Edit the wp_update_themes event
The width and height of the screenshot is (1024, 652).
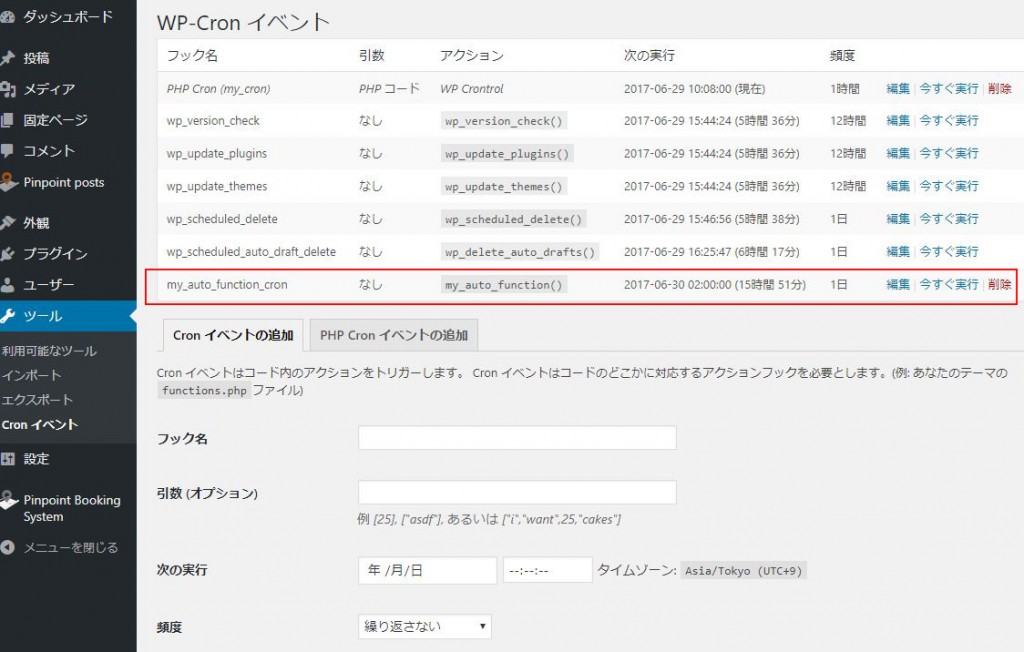coord(898,186)
